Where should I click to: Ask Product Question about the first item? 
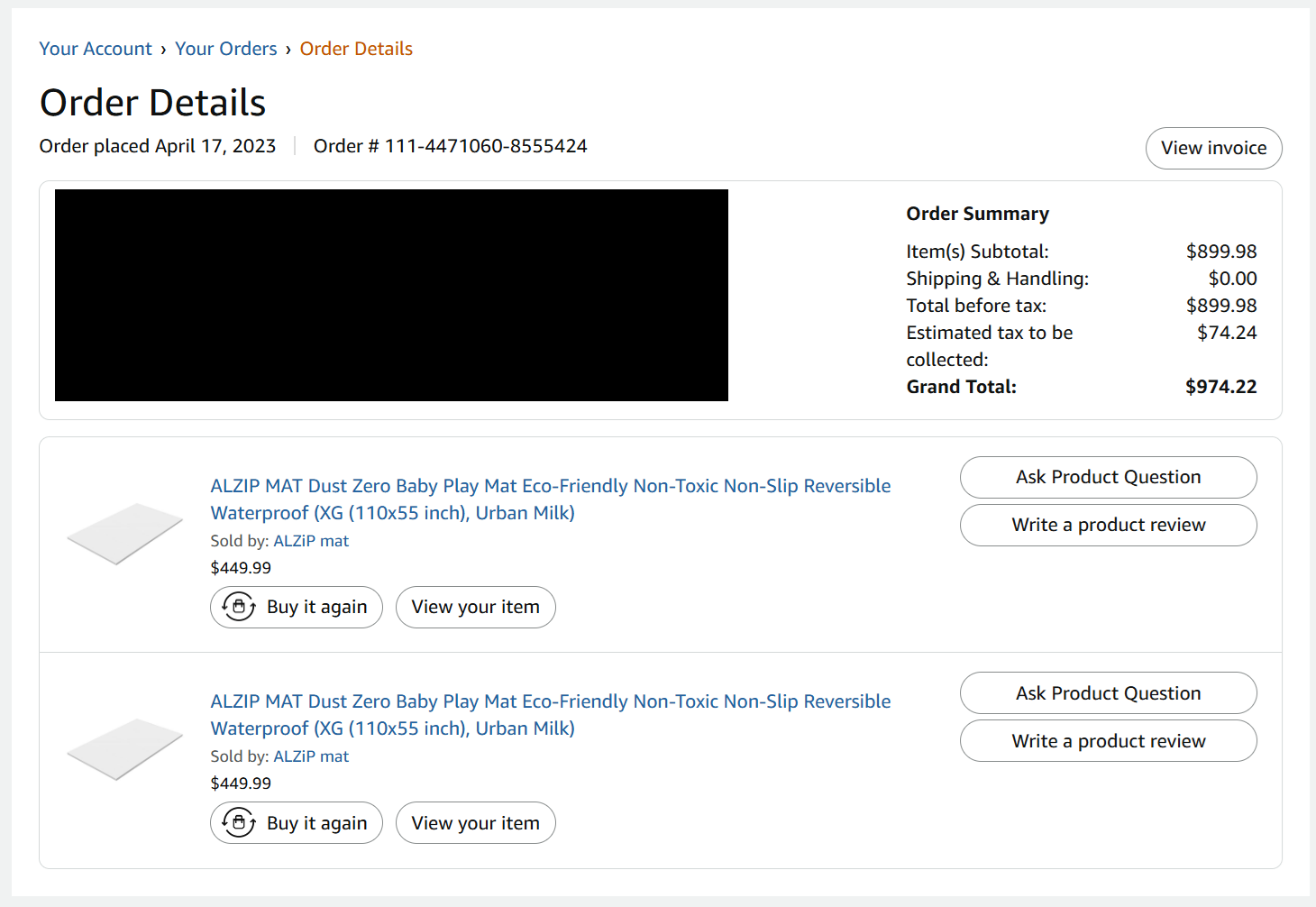point(1108,477)
